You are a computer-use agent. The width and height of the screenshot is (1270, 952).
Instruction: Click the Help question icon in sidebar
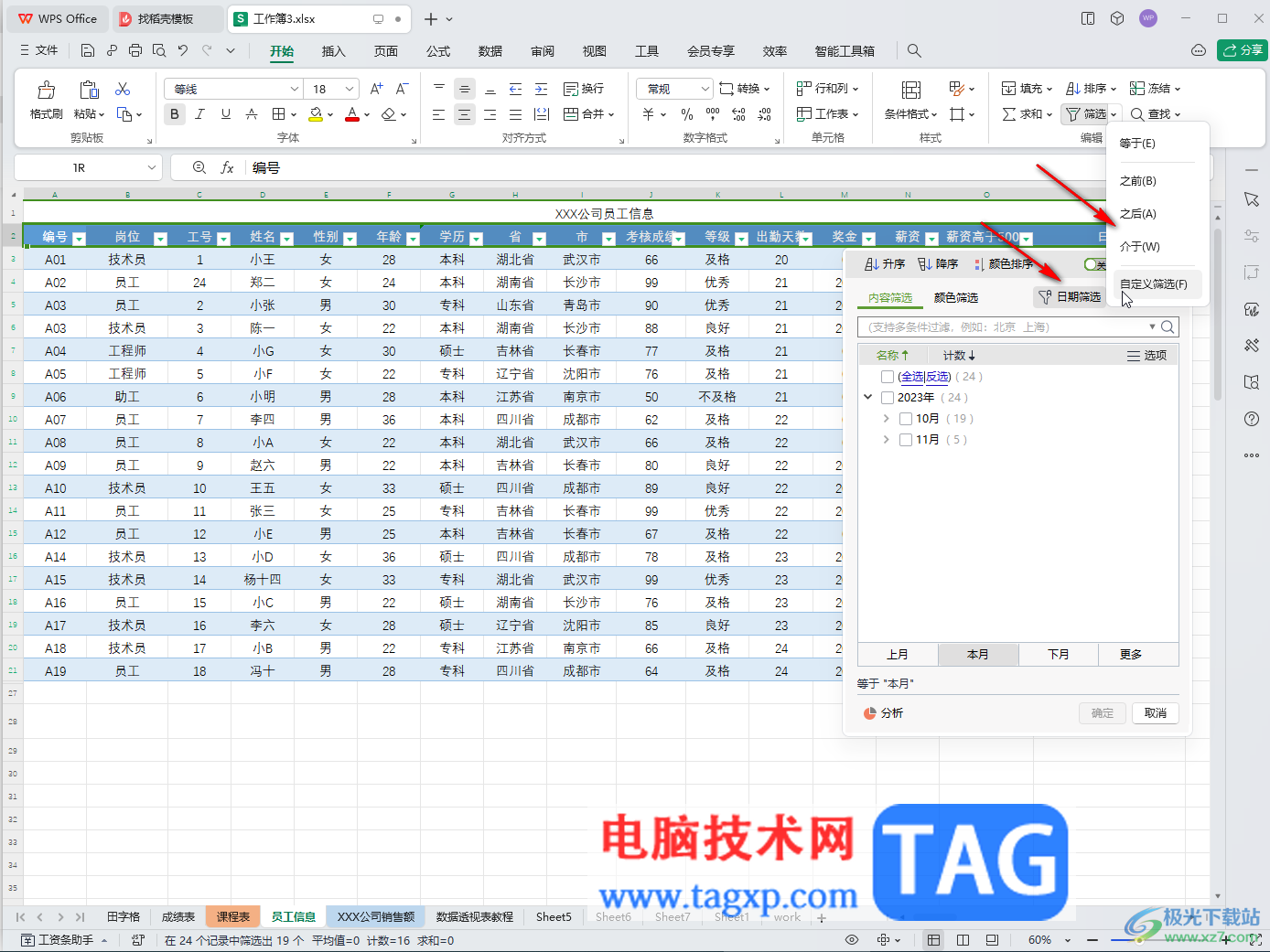[x=1252, y=419]
